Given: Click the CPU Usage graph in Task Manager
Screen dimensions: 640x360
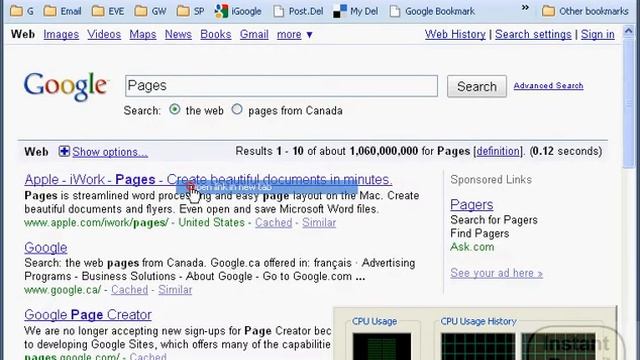Looking at the screenshot, I should click(x=382, y=347).
